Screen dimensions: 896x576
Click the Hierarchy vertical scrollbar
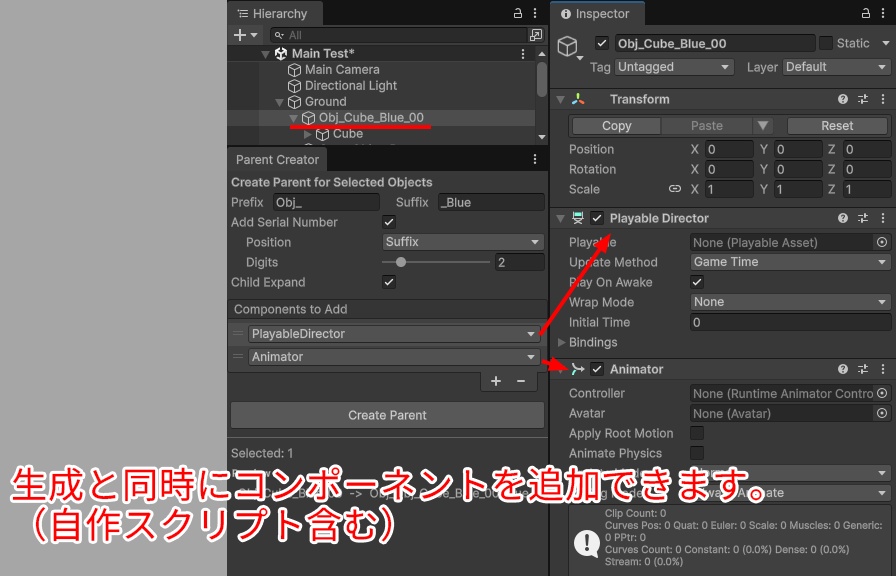(x=542, y=79)
